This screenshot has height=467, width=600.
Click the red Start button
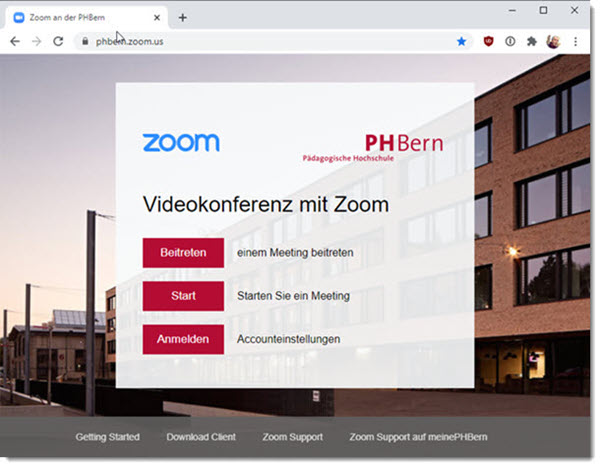click(x=183, y=296)
